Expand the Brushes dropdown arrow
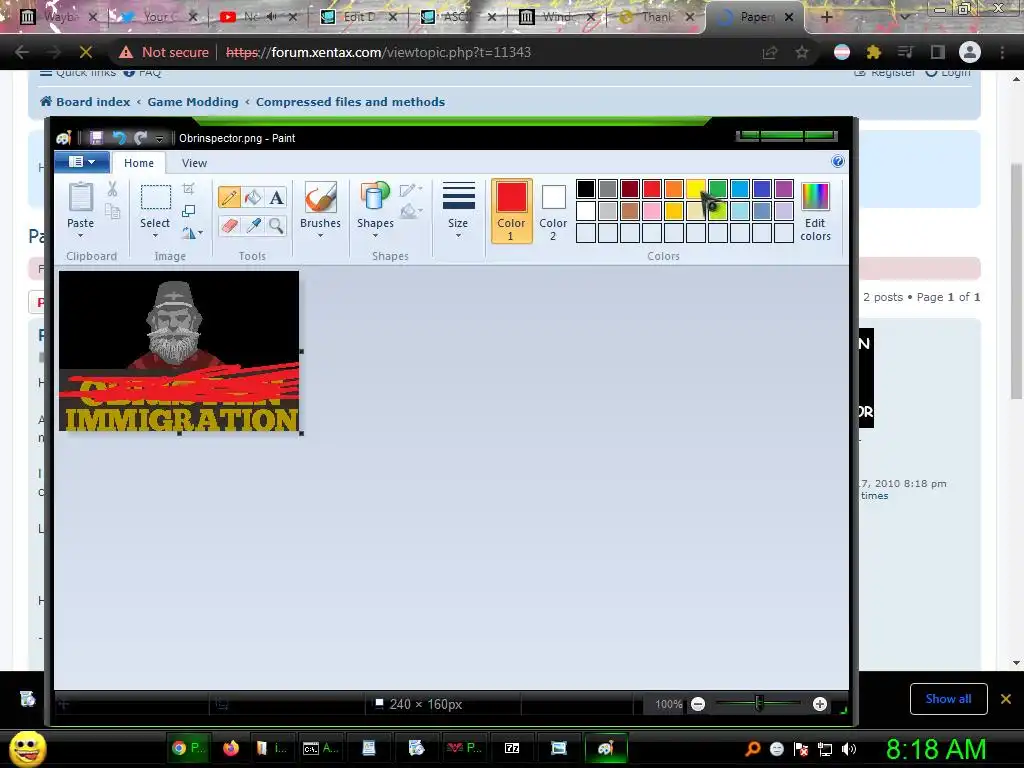 [321, 235]
